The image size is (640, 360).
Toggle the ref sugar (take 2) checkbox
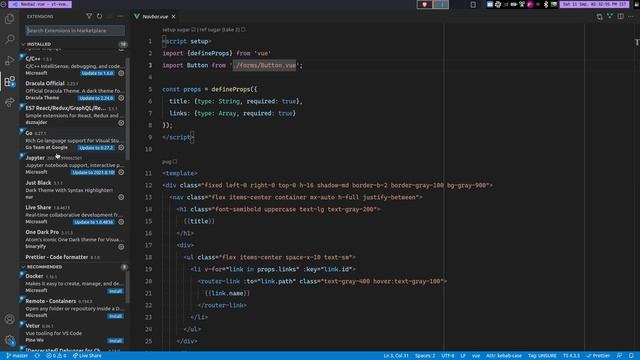243,29
